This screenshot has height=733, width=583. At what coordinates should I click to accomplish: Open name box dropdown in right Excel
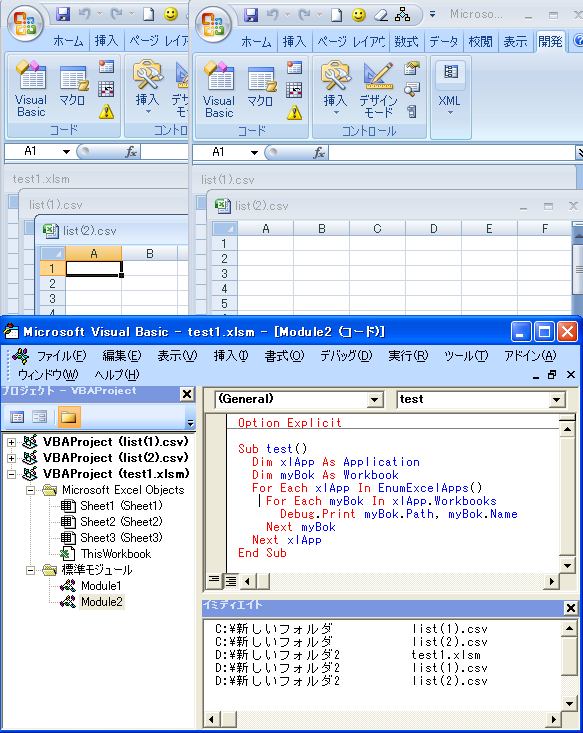coord(254,152)
